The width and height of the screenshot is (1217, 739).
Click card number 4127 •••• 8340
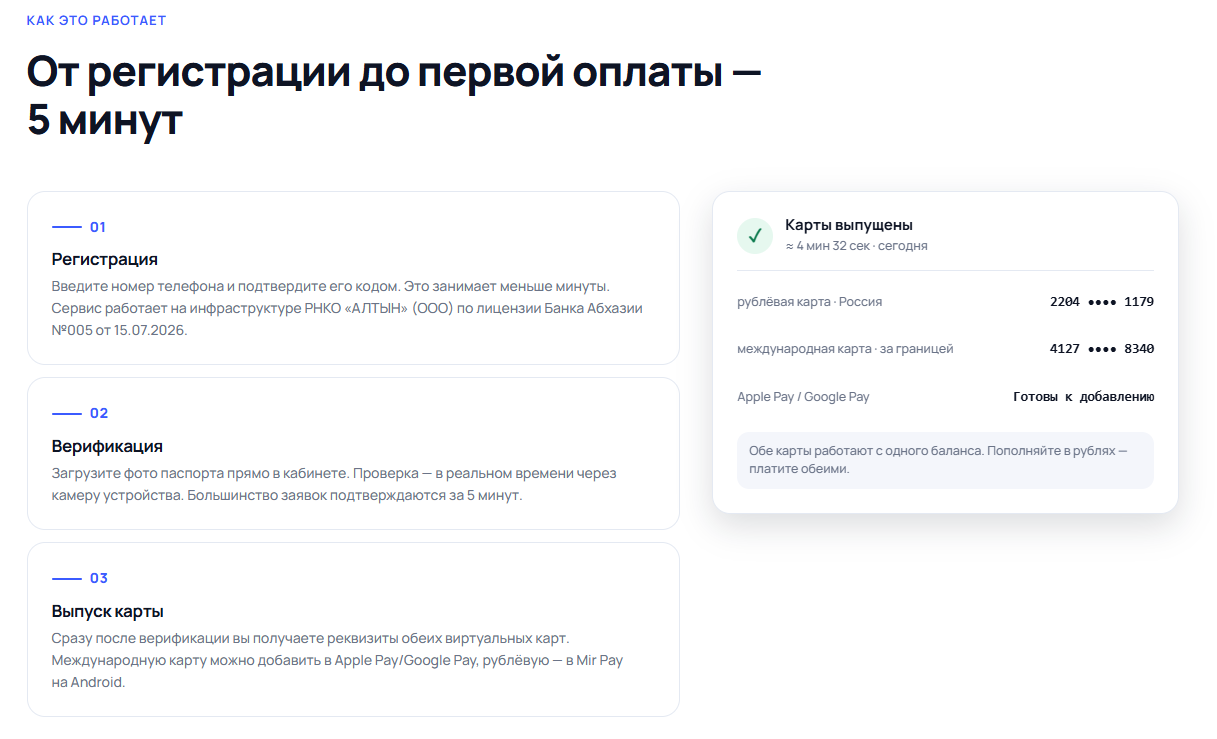point(1102,349)
